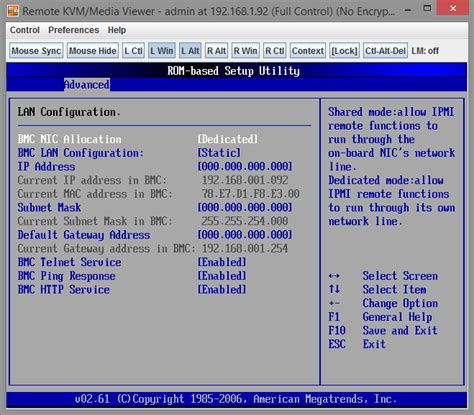
Task: Minimize the Remote KVM viewer window
Action: tap(408, 10)
